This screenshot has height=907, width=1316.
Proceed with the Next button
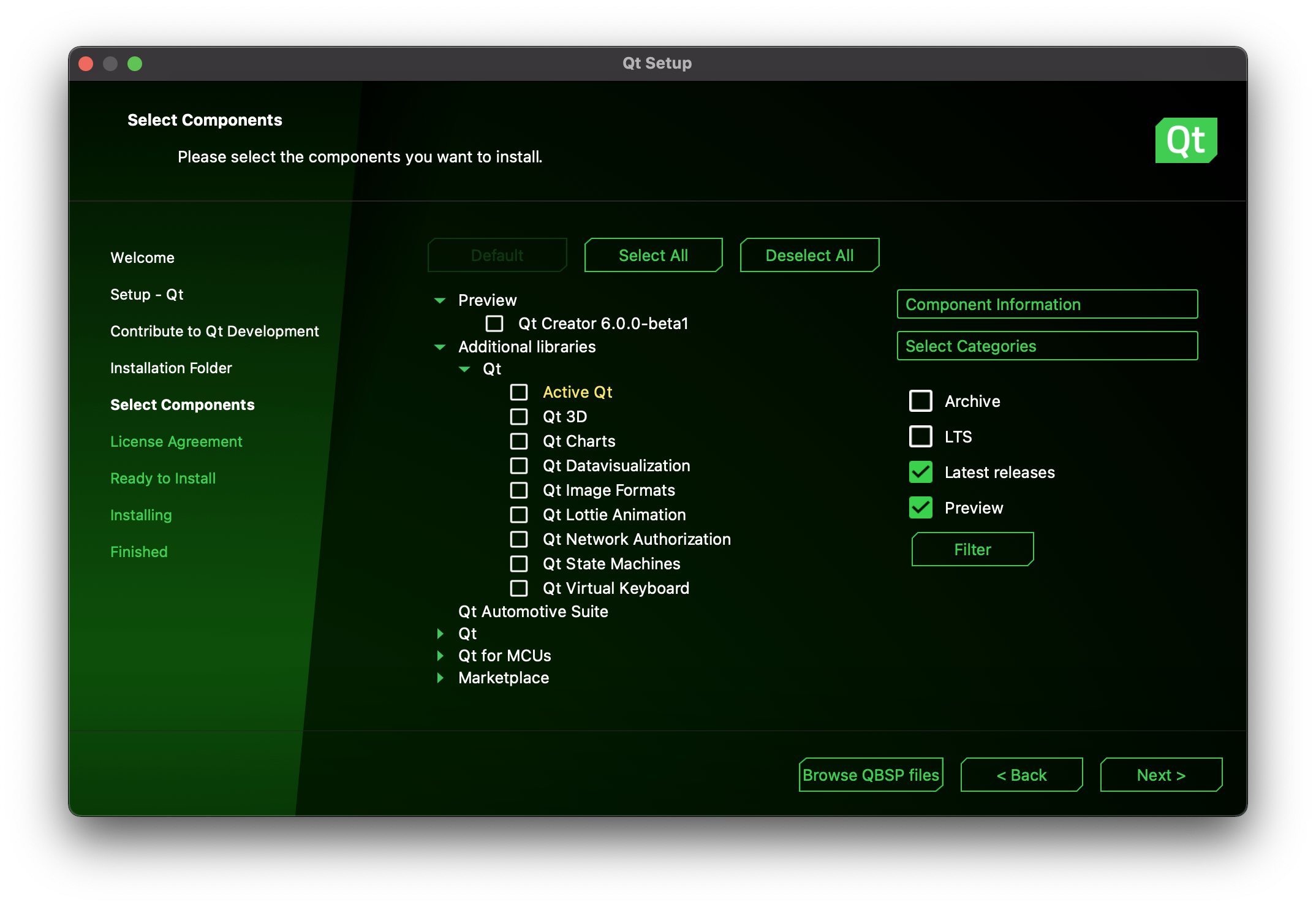point(1160,775)
